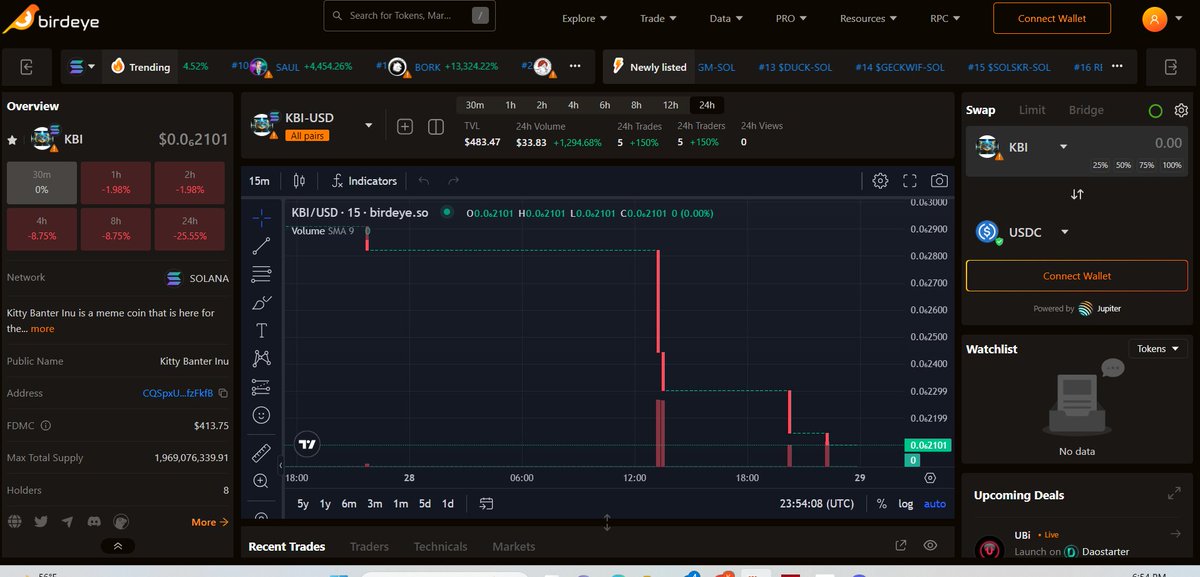Open the token's Telegram link
Image resolution: width=1200 pixels, height=577 pixels.
pos(67,521)
